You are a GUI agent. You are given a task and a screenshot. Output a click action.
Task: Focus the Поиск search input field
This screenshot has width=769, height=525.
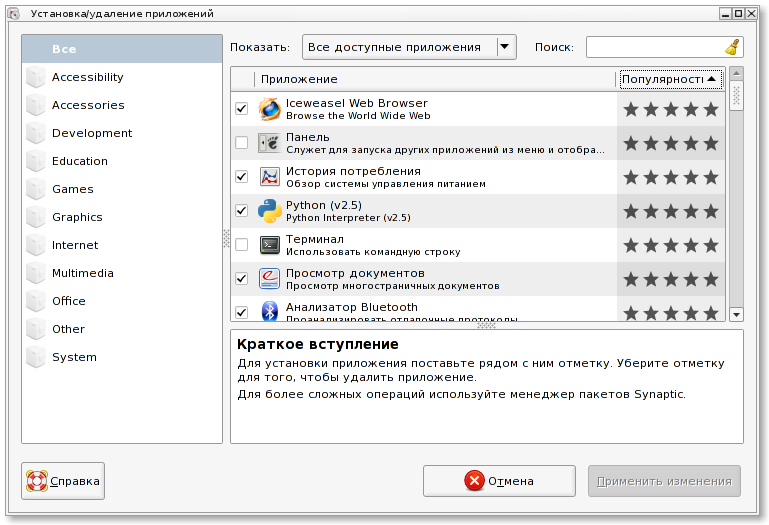tap(655, 47)
